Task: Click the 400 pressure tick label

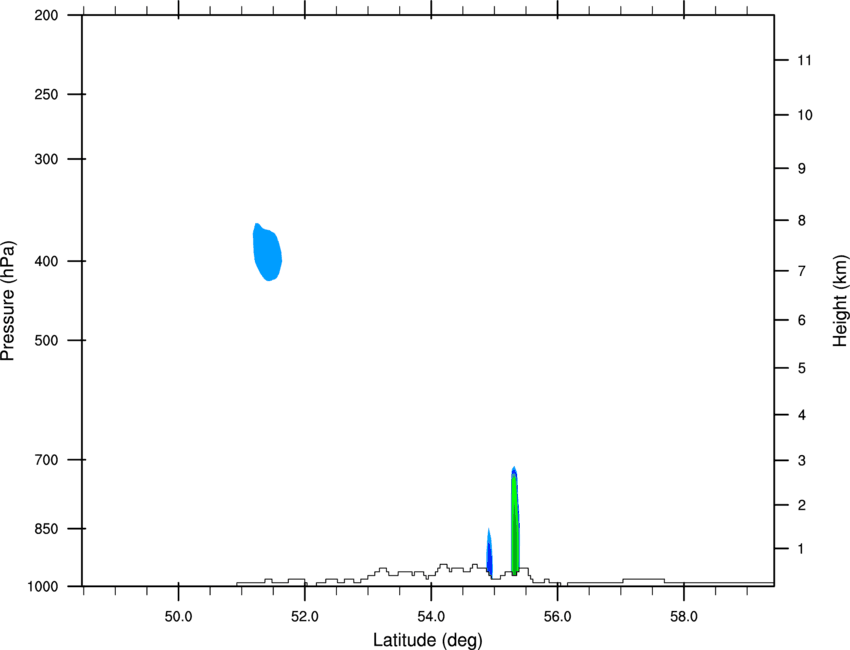Action: (46, 261)
